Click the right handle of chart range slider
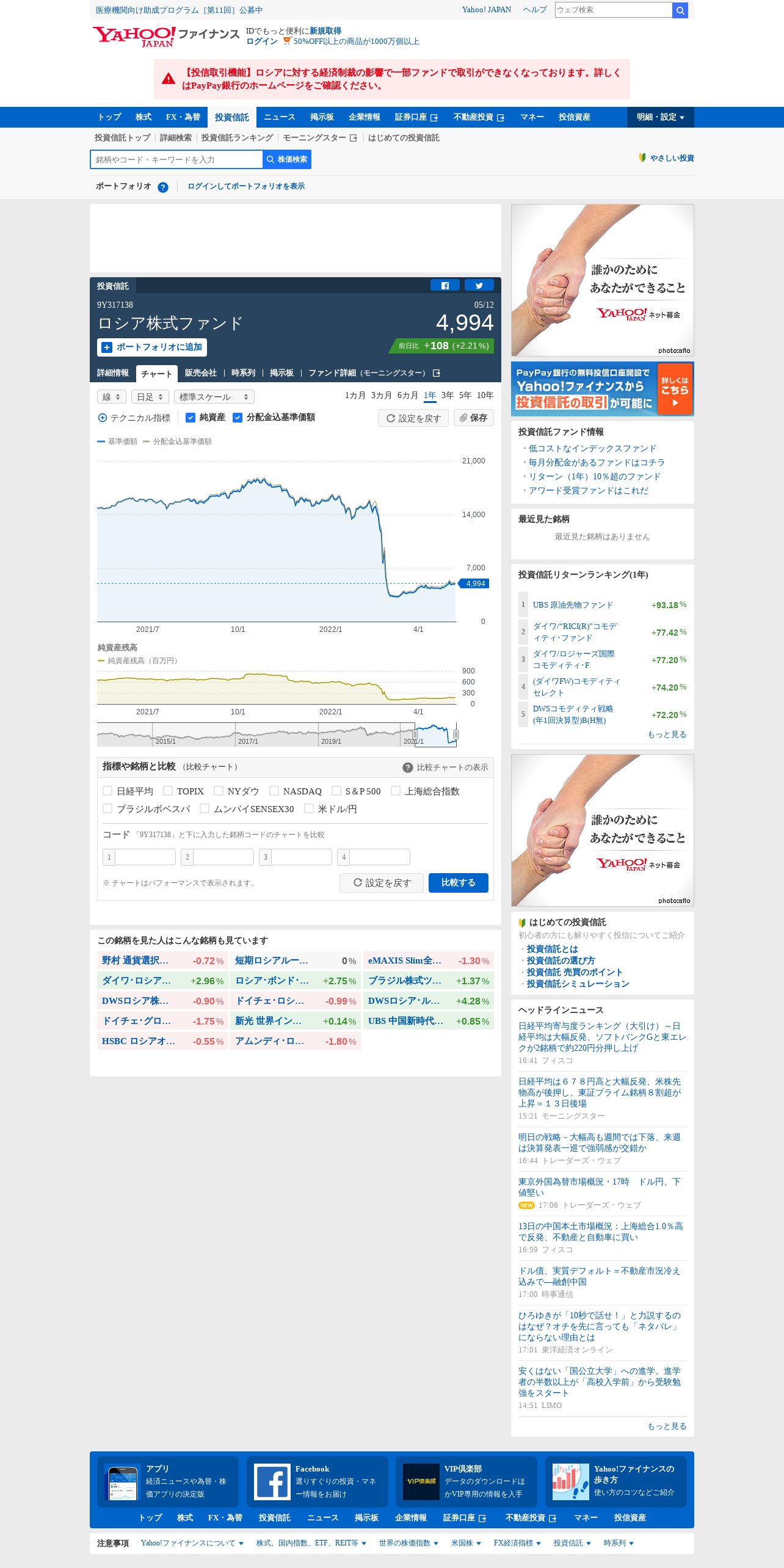The width and height of the screenshot is (784, 1568). click(x=456, y=735)
